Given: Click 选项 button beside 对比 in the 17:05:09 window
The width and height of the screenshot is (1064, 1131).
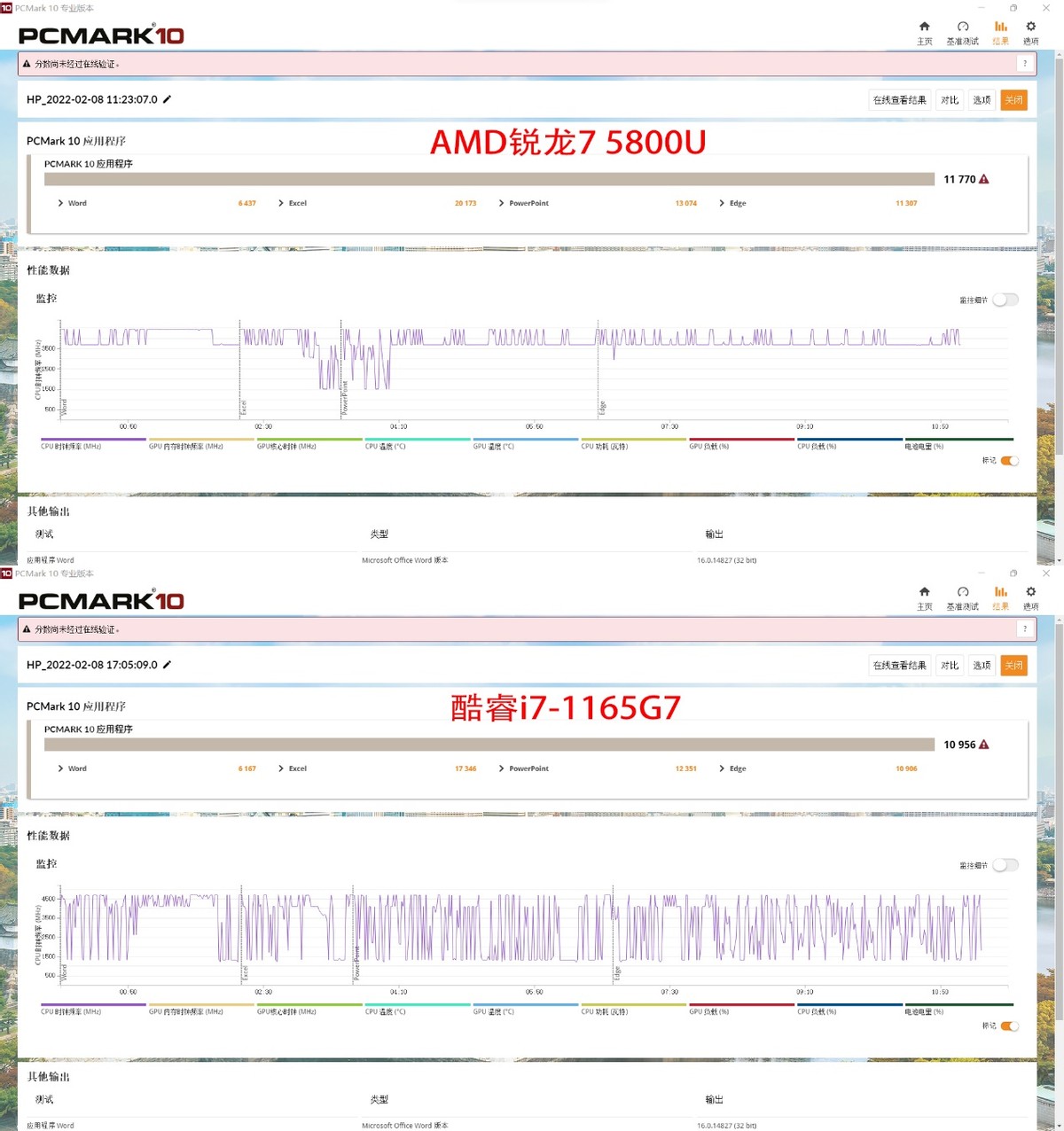Looking at the screenshot, I should point(982,666).
